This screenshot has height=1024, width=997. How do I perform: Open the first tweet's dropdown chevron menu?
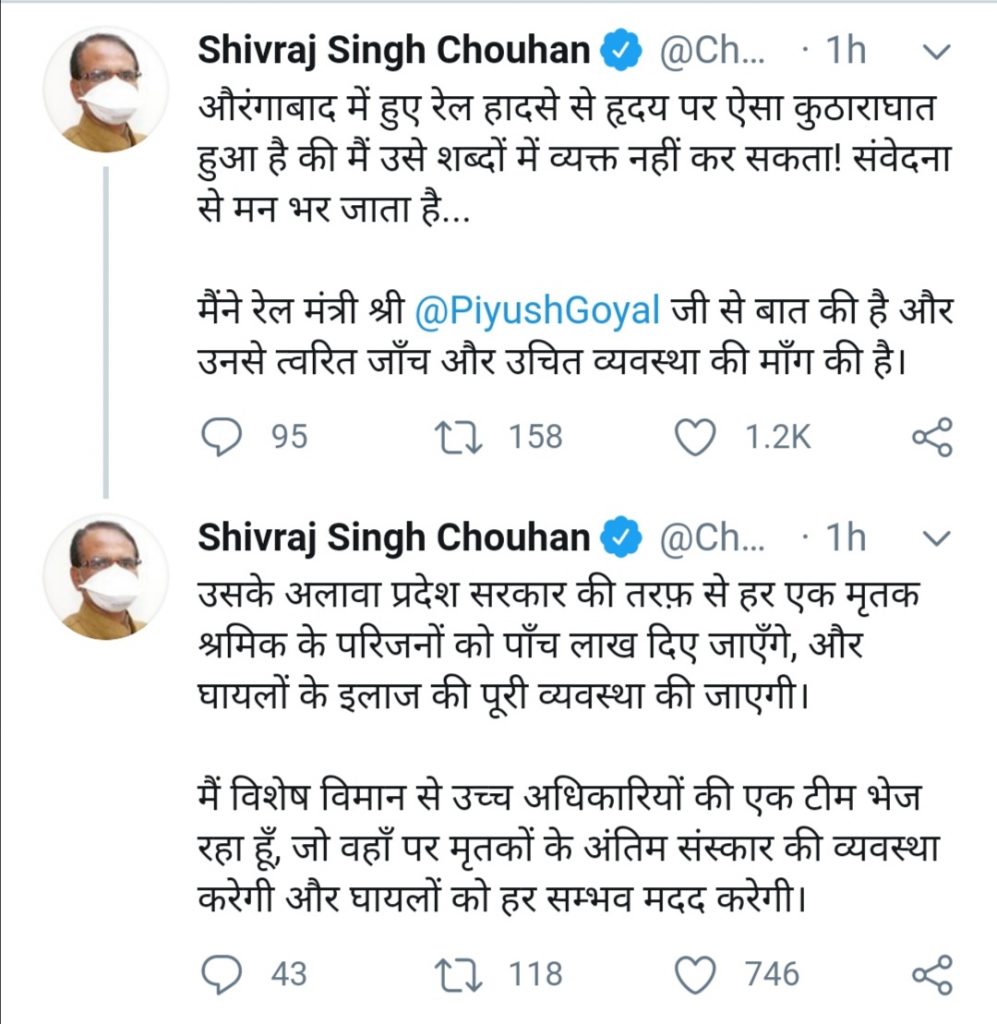[937, 52]
